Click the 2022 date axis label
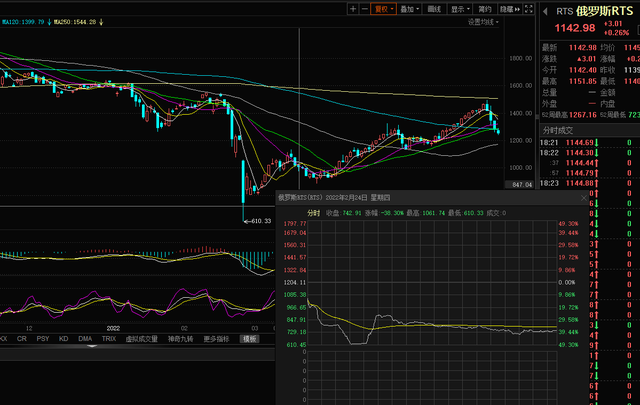The width and height of the screenshot is (640, 405). click(113, 329)
